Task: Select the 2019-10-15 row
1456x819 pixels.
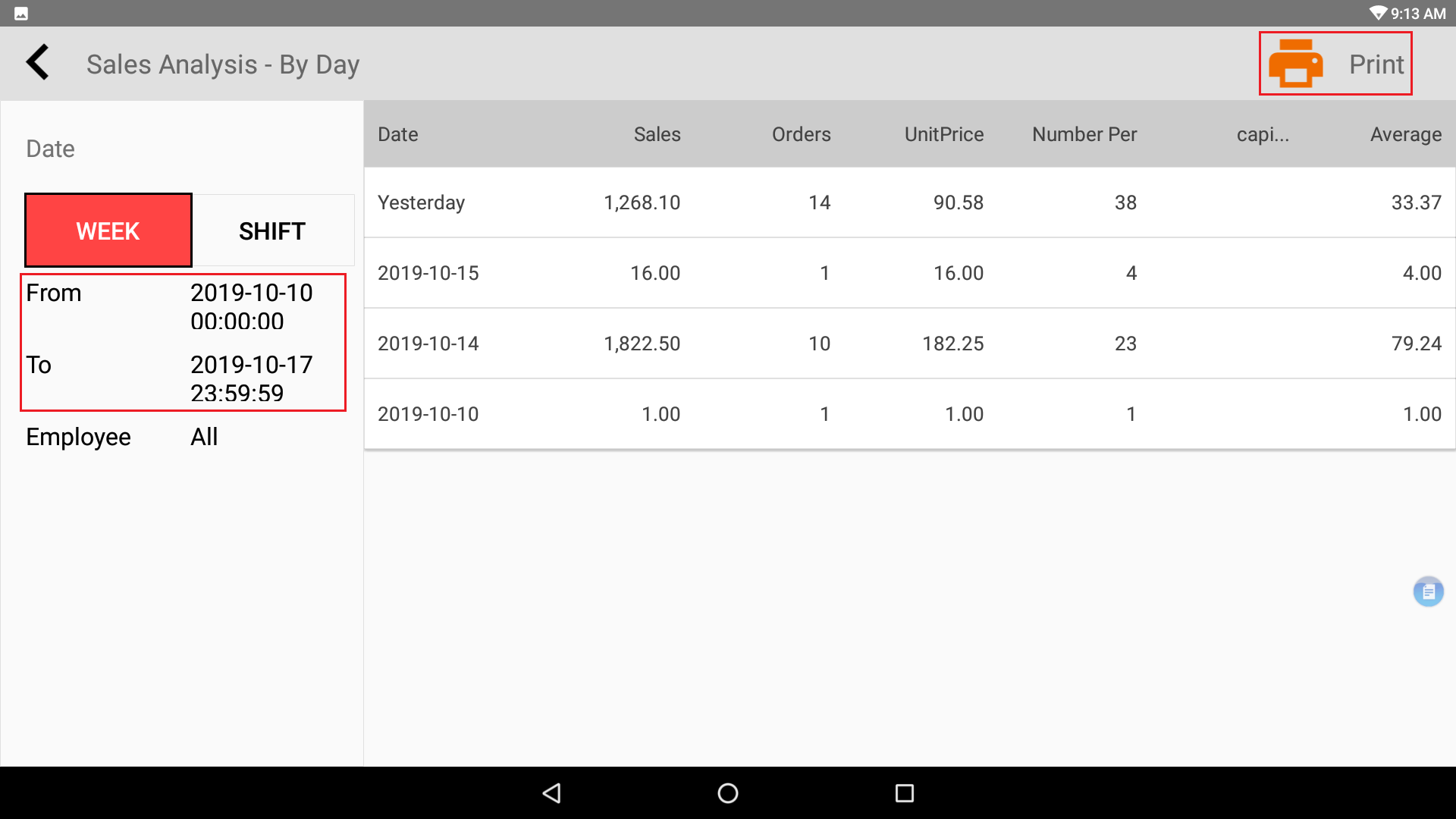Action: tap(908, 273)
